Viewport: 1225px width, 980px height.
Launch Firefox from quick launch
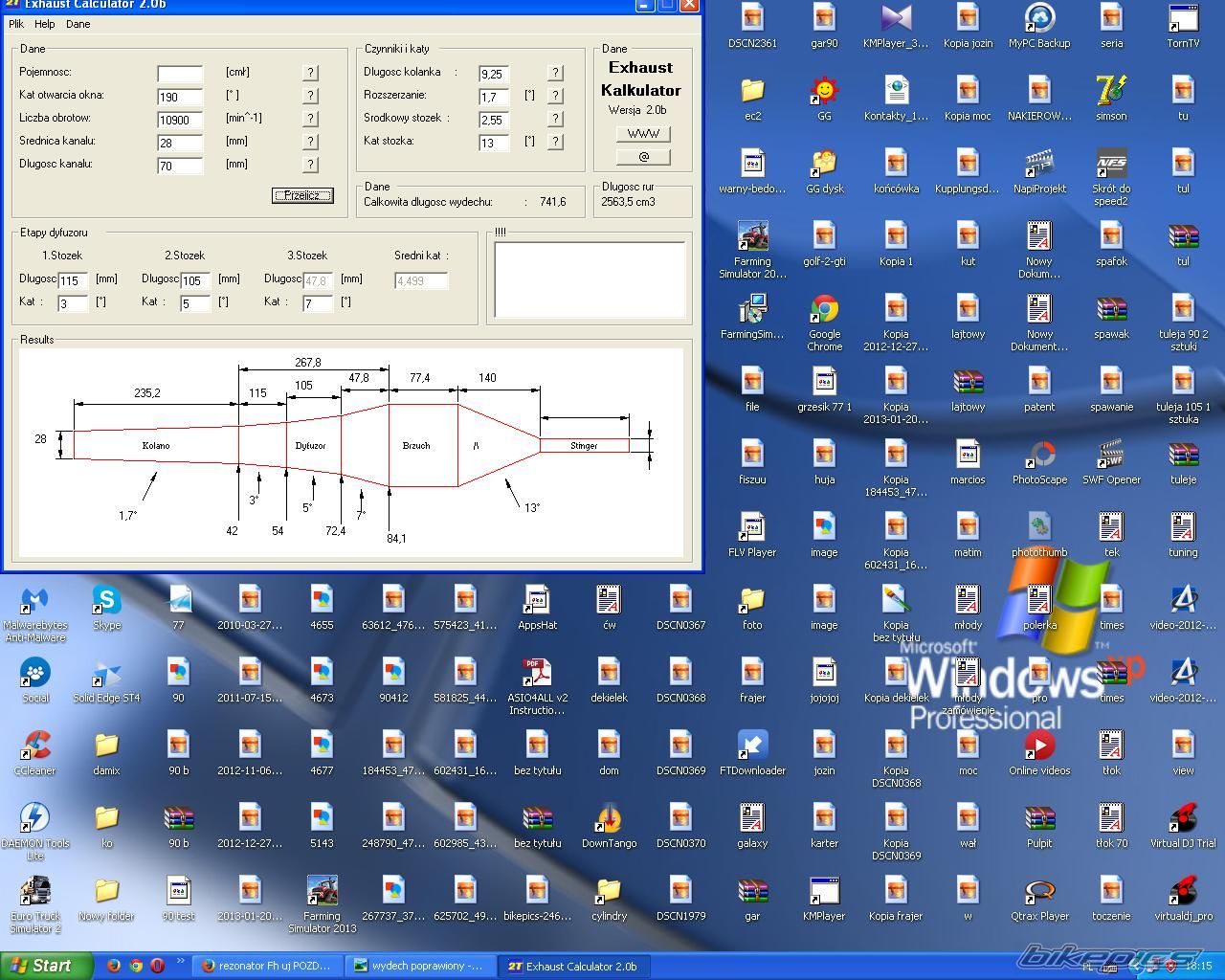[113, 966]
